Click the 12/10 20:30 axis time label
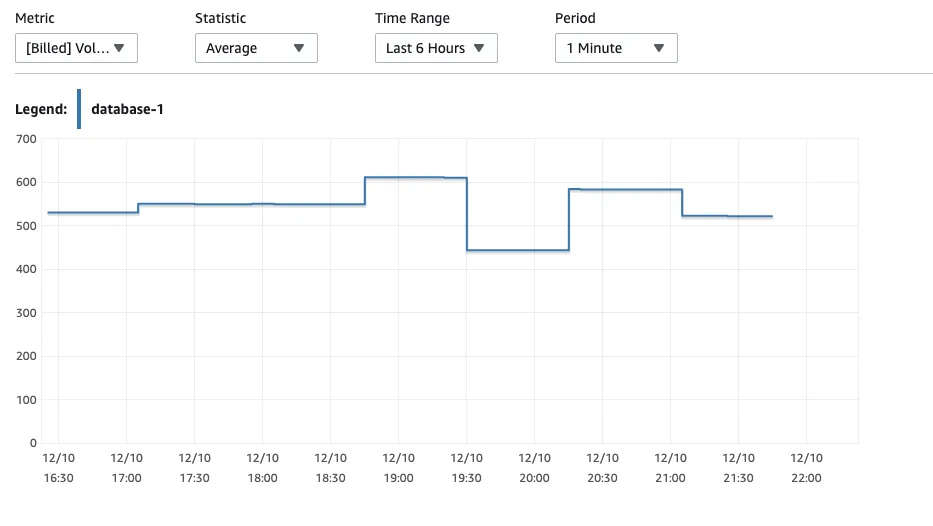 click(602, 468)
